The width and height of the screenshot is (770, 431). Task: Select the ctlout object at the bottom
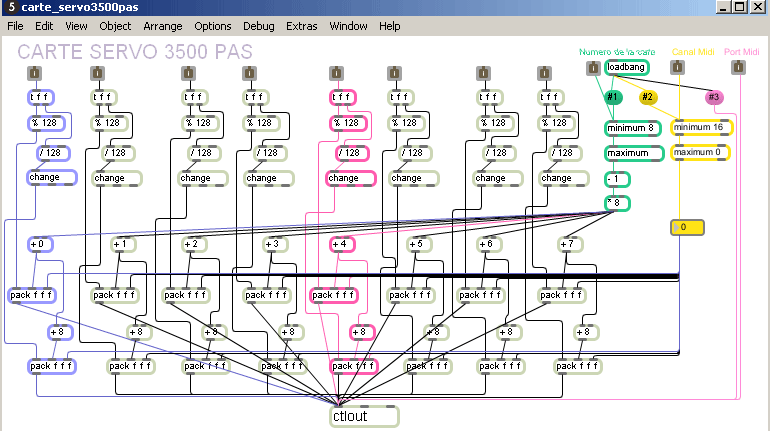pyautogui.click(x=363, y=416)
